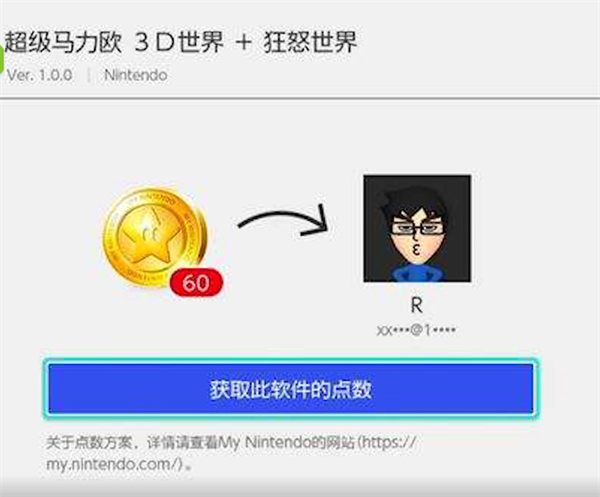Click the 3D世界 part of title

point(179,42)
